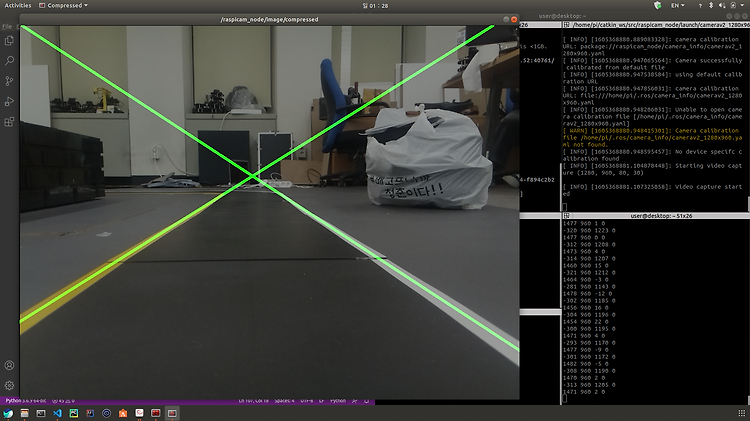The image size is (750, 421).
Task: Click the VS Code File menu
Action: pyautogui.click(x=7, y=27)
